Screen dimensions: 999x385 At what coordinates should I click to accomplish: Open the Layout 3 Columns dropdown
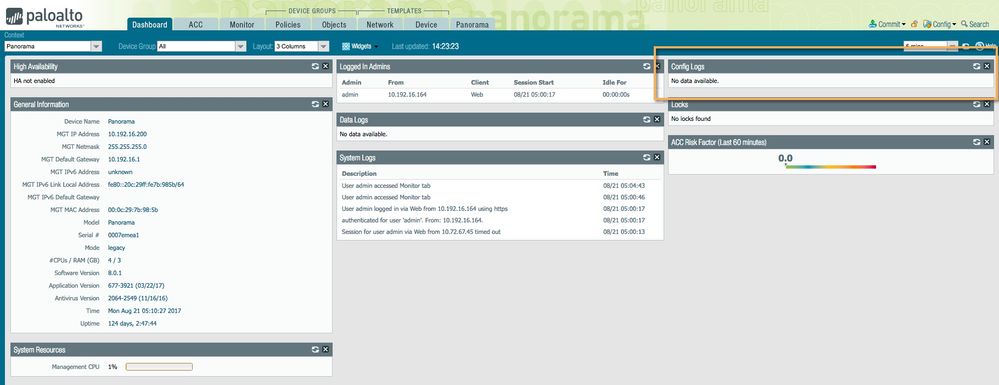[x=301, y=47]
